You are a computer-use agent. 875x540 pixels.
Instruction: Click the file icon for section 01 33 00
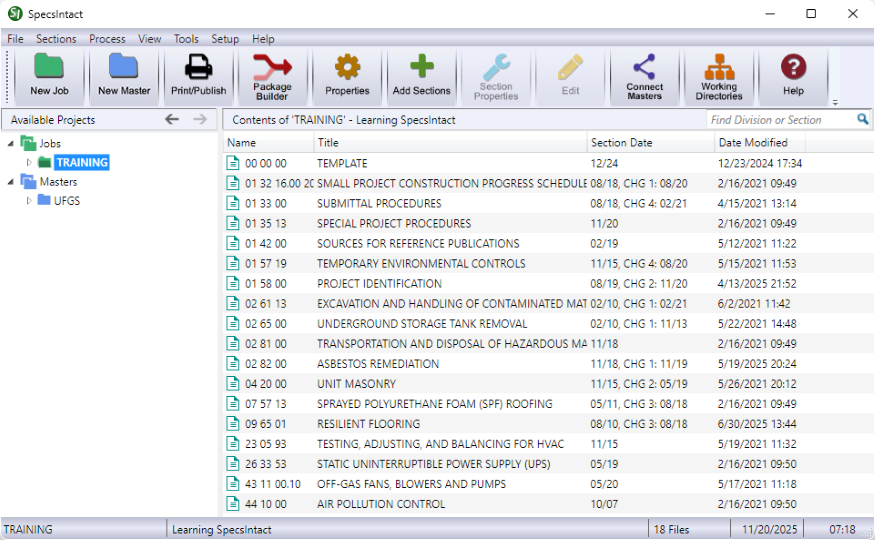coord(233,203)
